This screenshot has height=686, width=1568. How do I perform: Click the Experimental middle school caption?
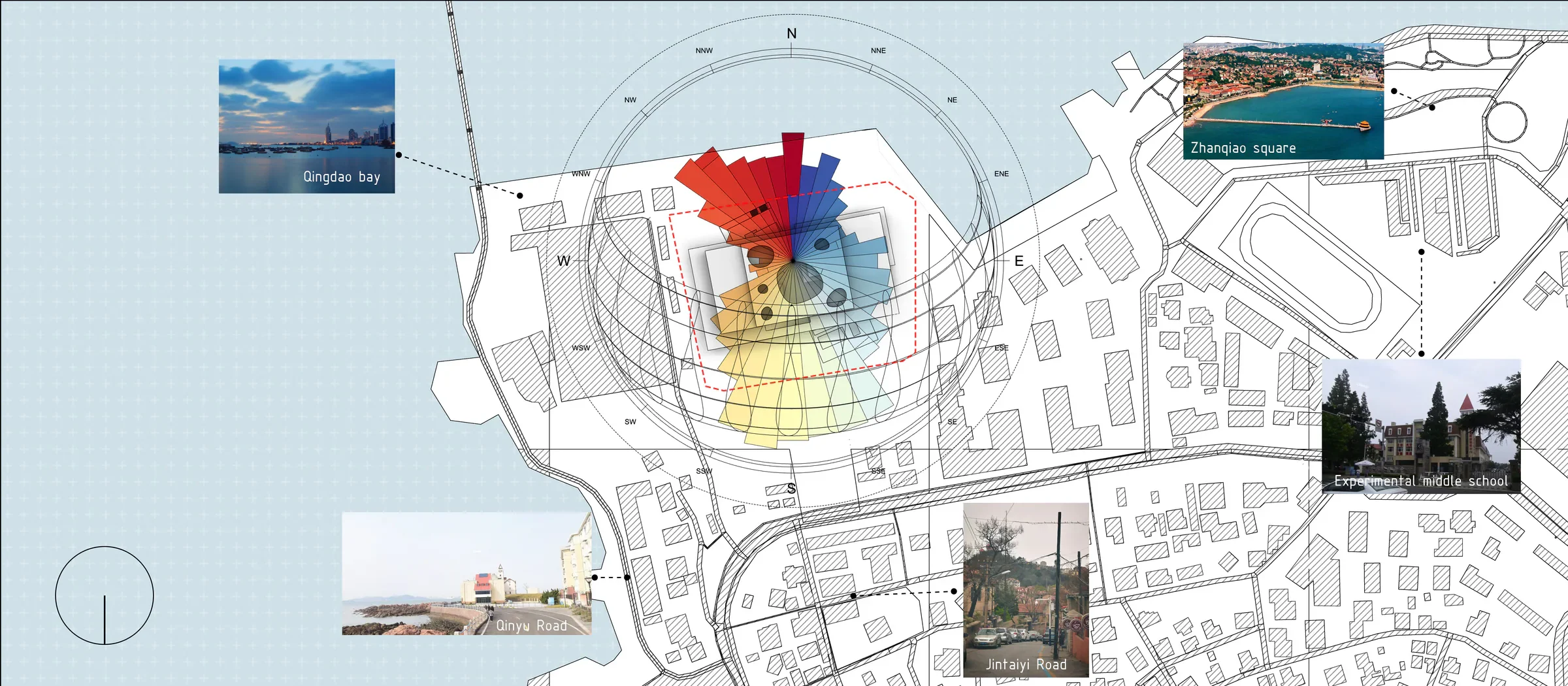[x=1421, y=481]
